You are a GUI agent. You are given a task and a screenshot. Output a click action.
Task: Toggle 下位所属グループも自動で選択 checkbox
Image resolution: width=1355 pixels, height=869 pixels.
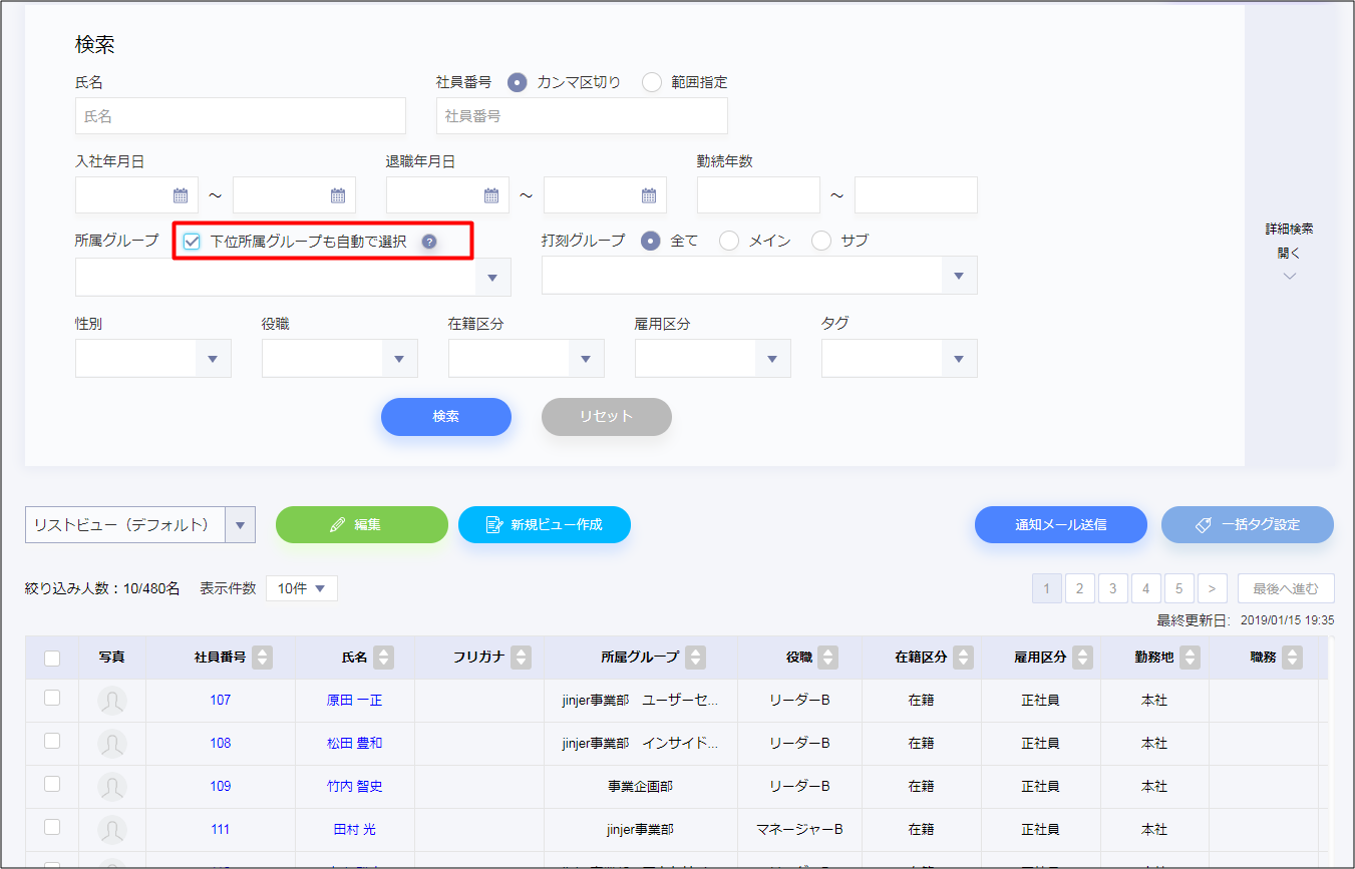(192, 242)
